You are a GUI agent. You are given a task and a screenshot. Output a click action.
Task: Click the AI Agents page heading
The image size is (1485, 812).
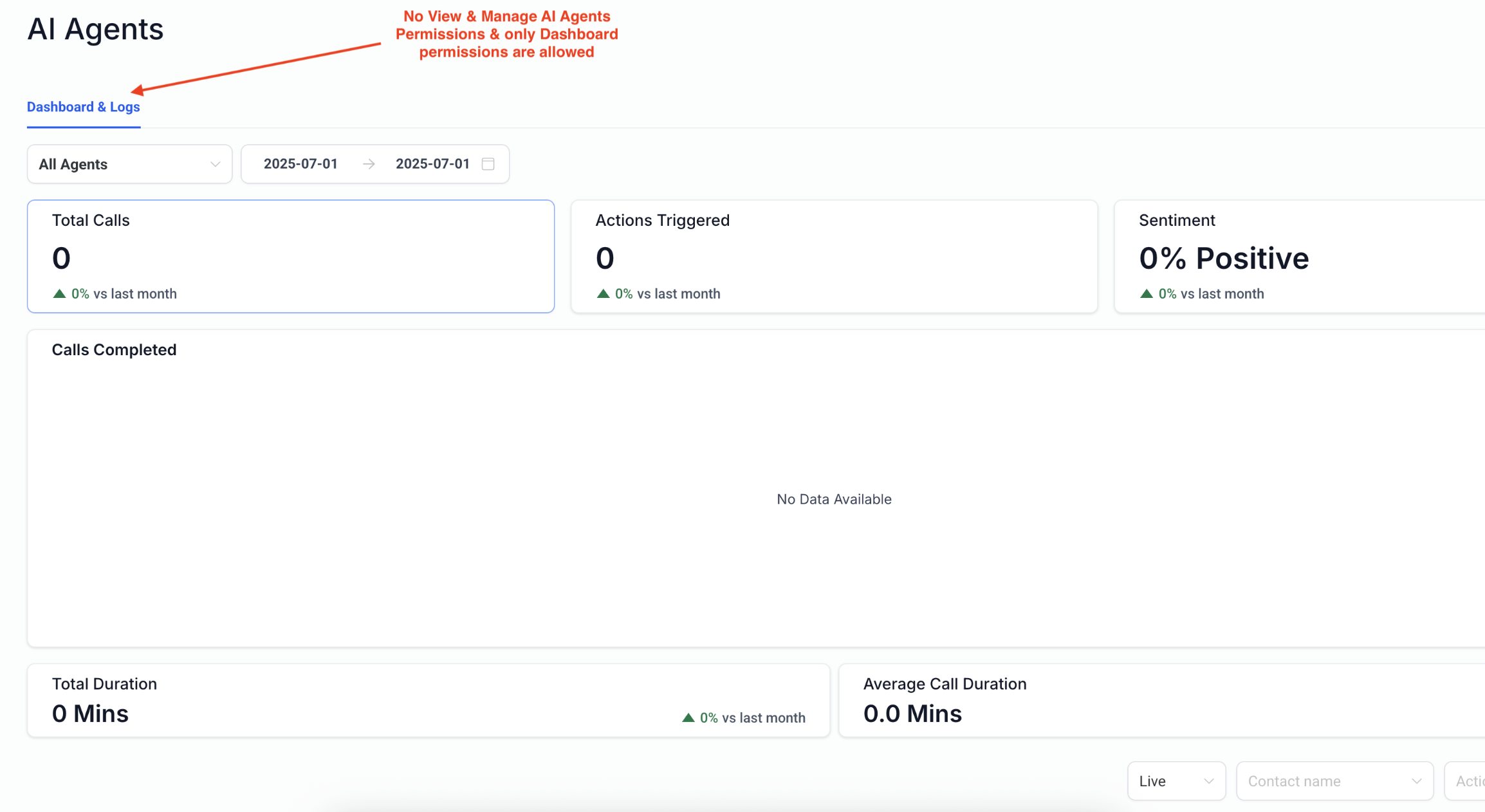tap(95, 29)
